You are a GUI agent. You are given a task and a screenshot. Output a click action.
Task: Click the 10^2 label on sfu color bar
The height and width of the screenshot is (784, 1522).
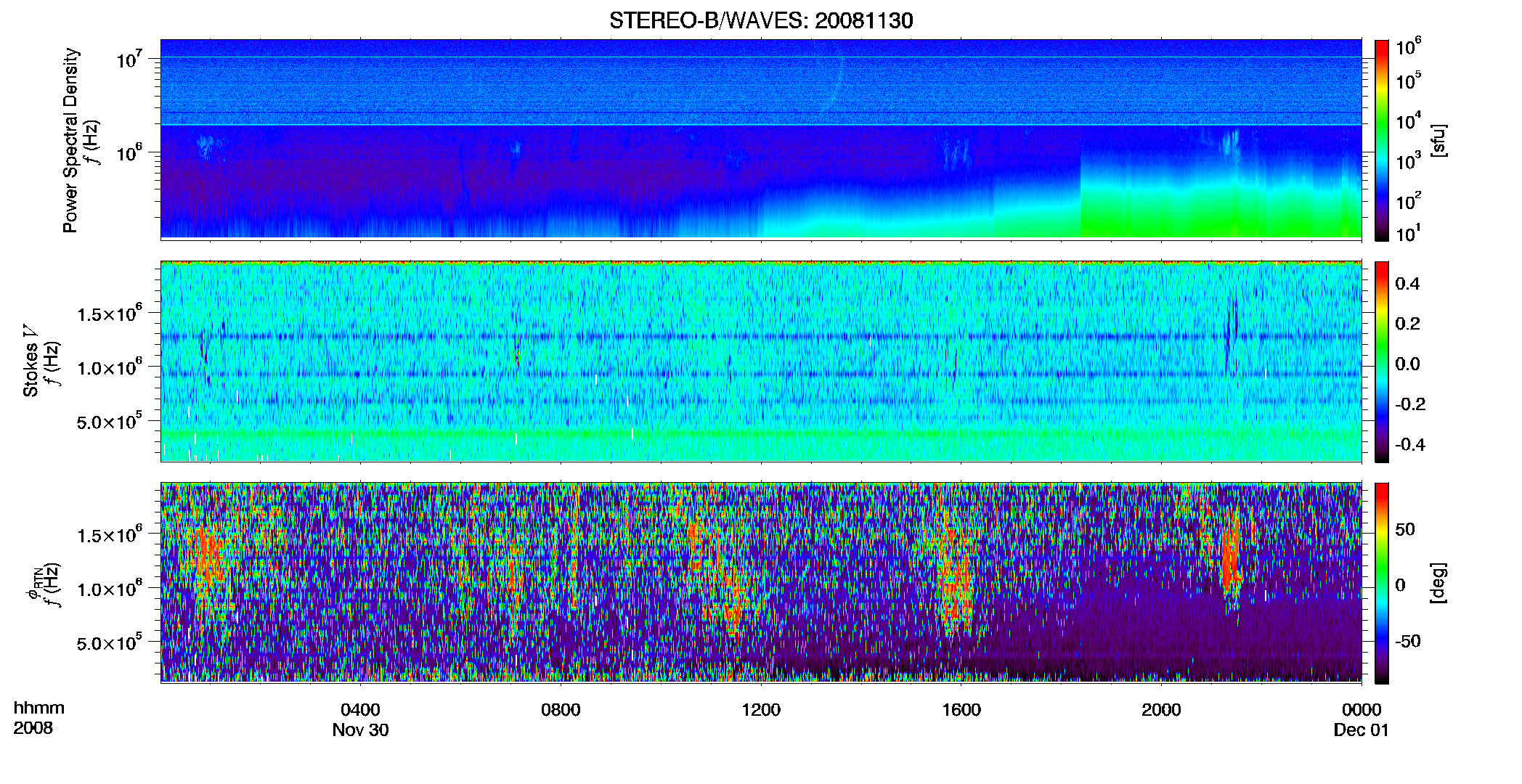[1409, 200]
